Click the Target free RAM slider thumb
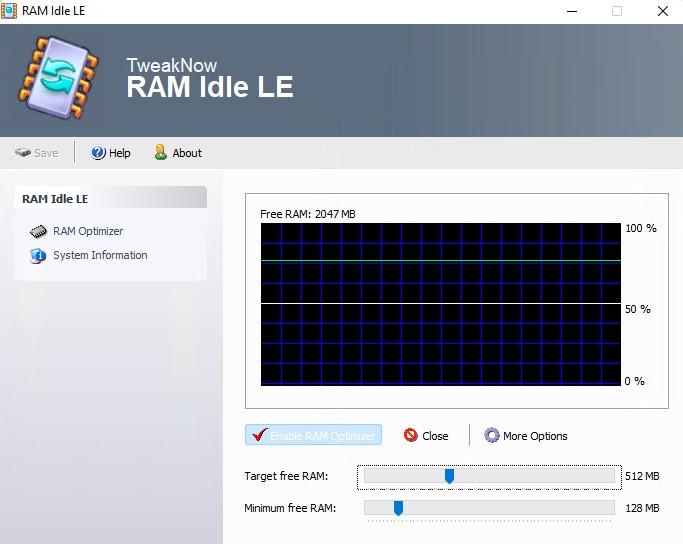The image size is (683, 544). [x=449, y=476]
